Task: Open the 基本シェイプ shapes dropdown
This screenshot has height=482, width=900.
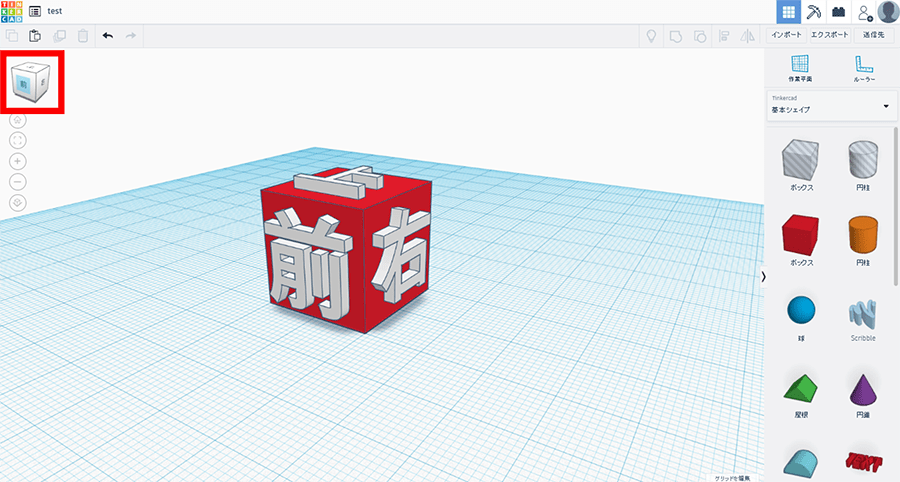Action: [x=832, y=106]
